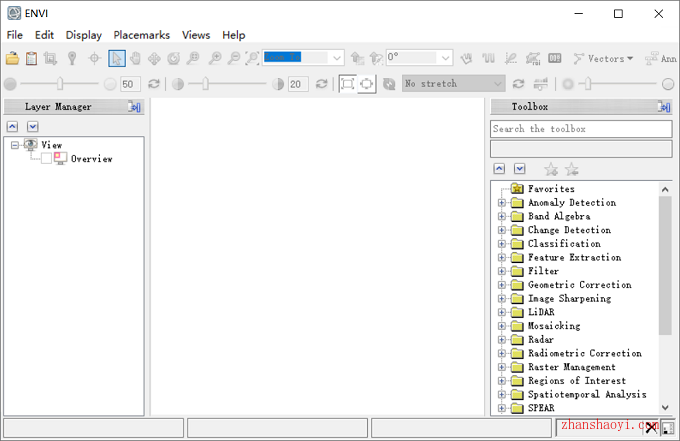Click the pin placemark tool icon

coord(72,58)
